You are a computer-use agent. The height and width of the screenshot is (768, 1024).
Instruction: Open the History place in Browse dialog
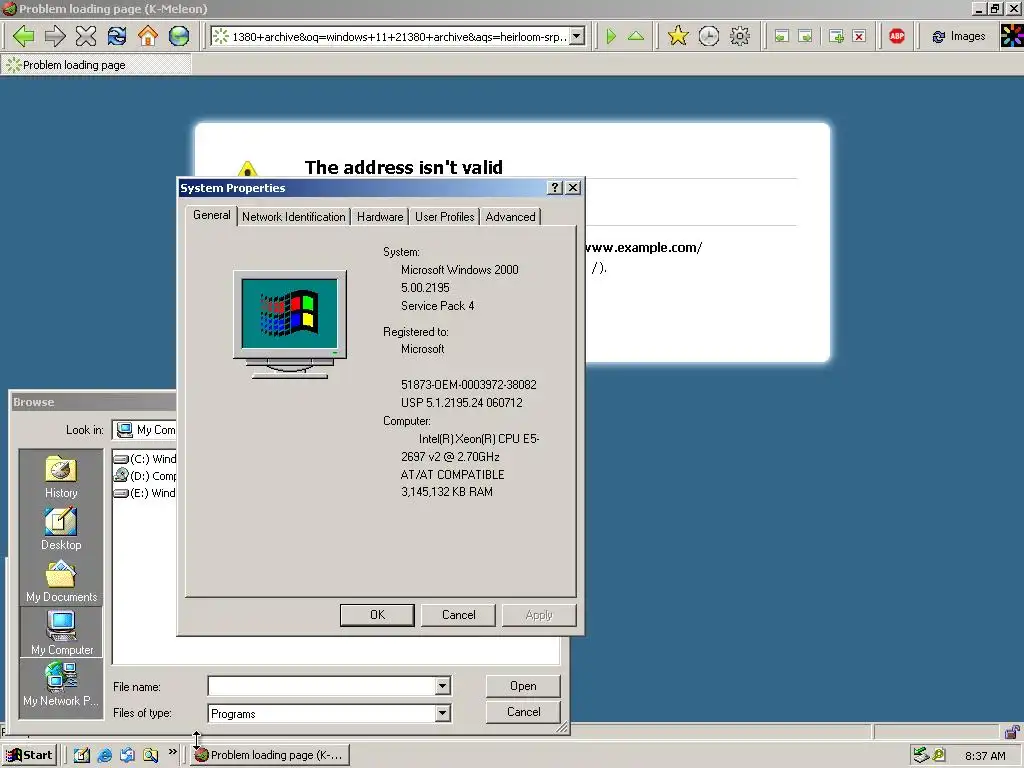(61, 477)
